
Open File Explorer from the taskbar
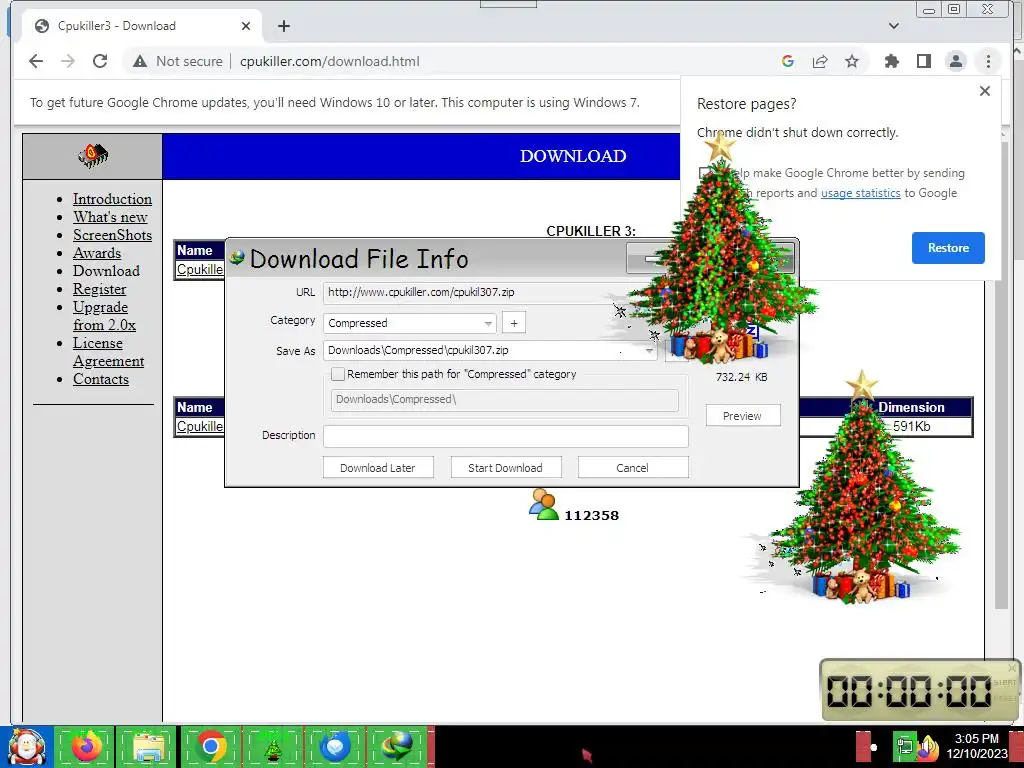[x=147, y=747]
